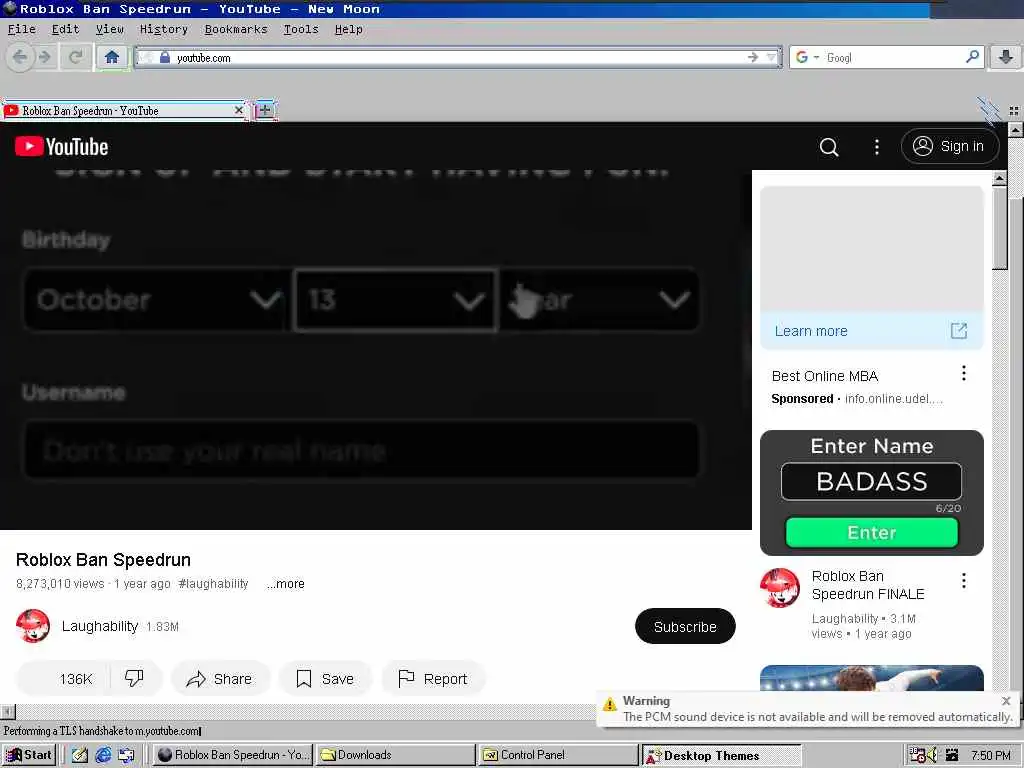Open the browser home page icon
1024x768 pixels.
pyautogui.click(x=112, y=57)
